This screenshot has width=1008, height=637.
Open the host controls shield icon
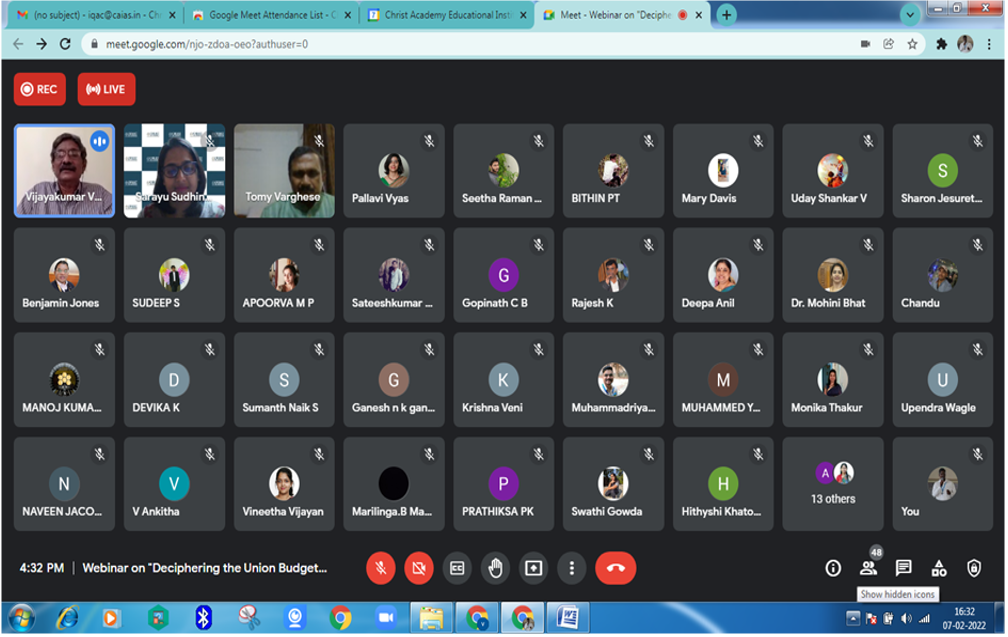(x=974, y=568)
